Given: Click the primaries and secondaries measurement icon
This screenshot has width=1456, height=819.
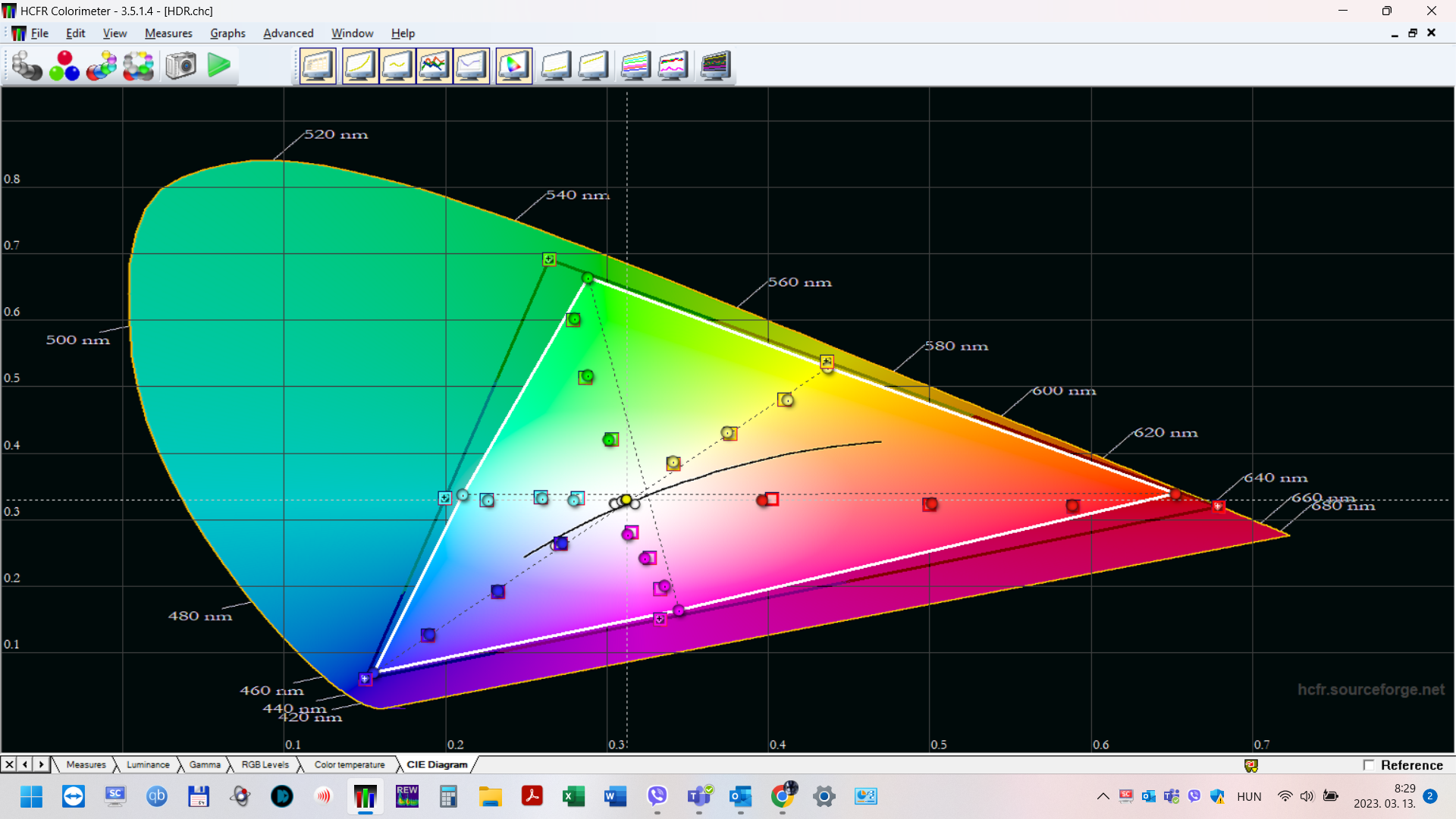Looking at the screenshot, I should click(102, 66).
